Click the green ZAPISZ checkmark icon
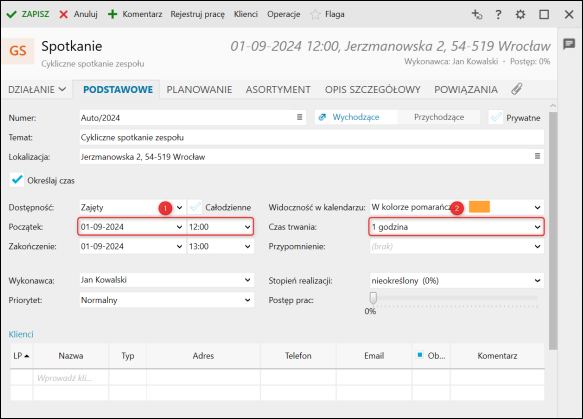 pyautogui.click(x=12, y=14)
